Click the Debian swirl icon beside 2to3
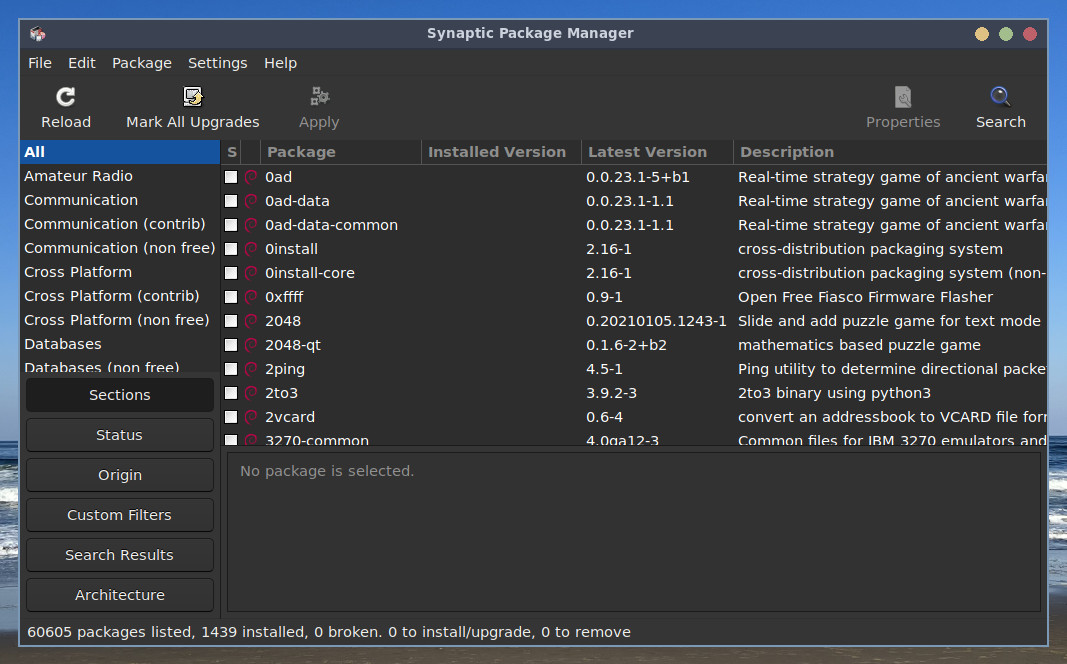Image resolution: width=1067 pixels, height=664 pixels. pyautogui.click(x=251, y=393)
